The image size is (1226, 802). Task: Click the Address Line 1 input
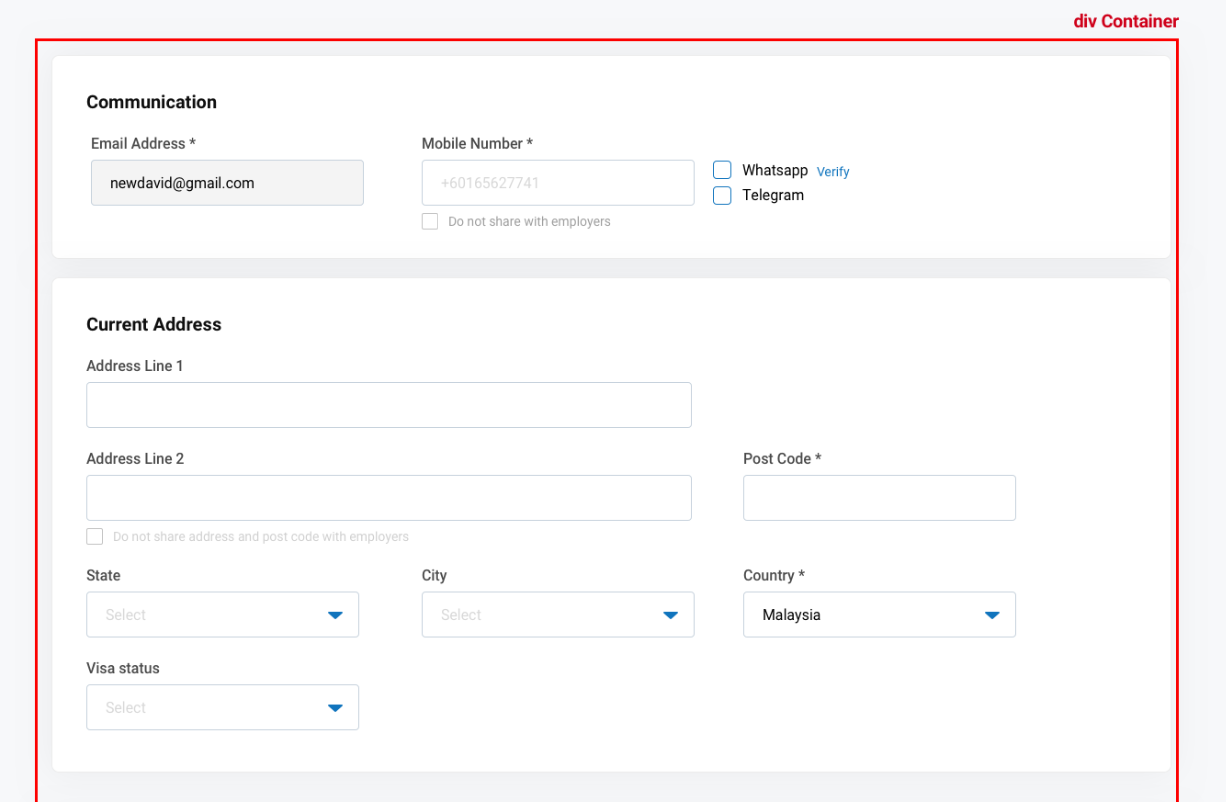click(x=389, y=405)
